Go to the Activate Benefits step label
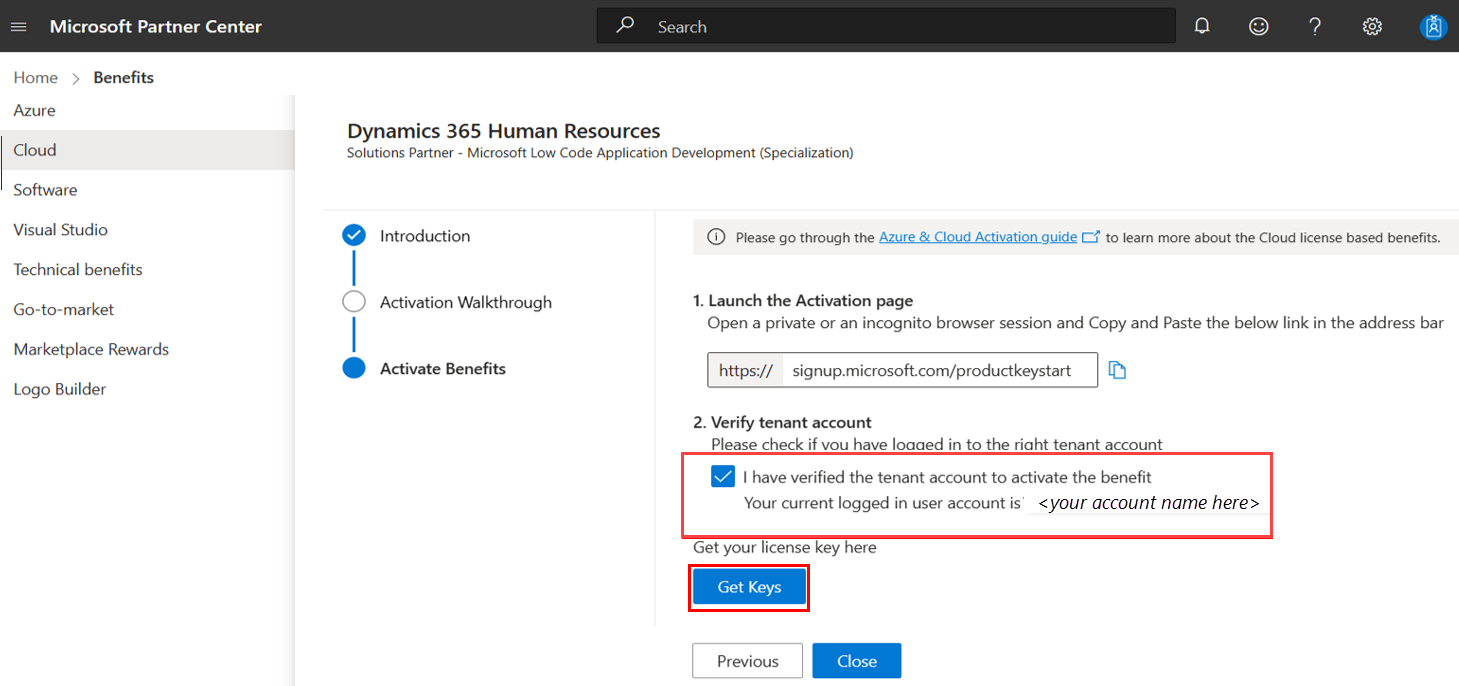Image resolution: width=1459 pixels, height=686 pixels. coord(443,369)
